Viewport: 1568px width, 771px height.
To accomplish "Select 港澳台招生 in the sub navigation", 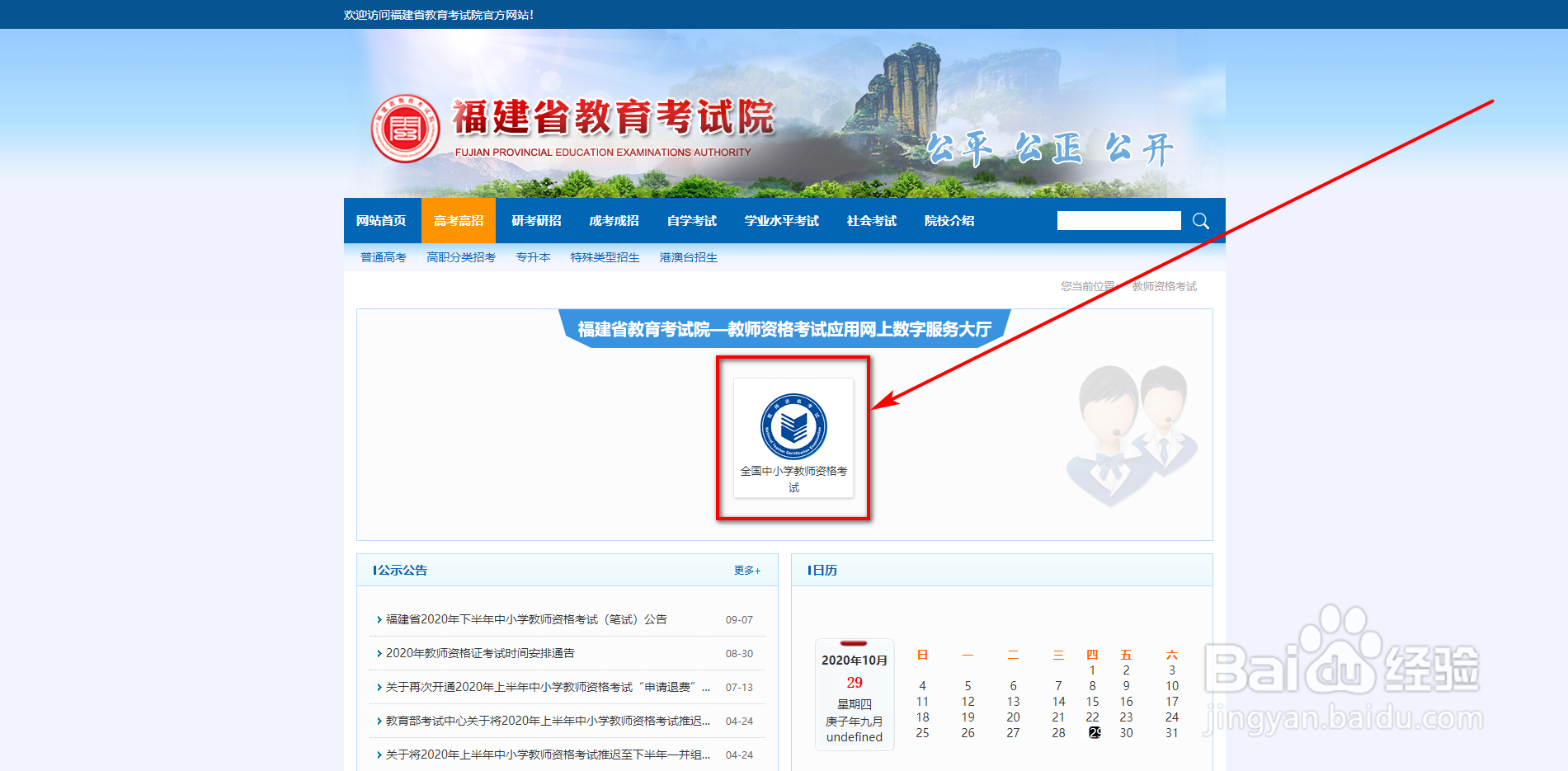I will click(x=688, y=256).
